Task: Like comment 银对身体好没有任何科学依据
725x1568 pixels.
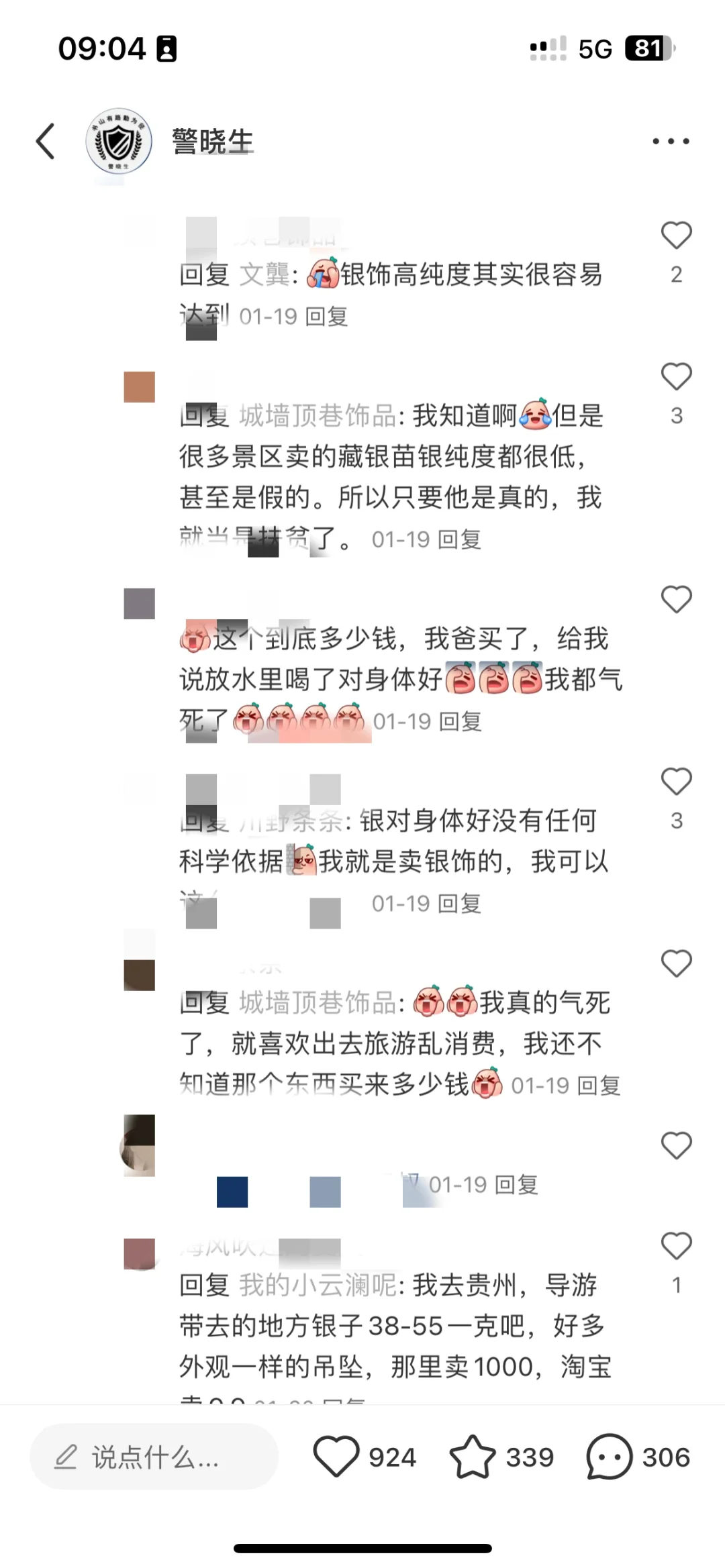Action: (676, 782)
